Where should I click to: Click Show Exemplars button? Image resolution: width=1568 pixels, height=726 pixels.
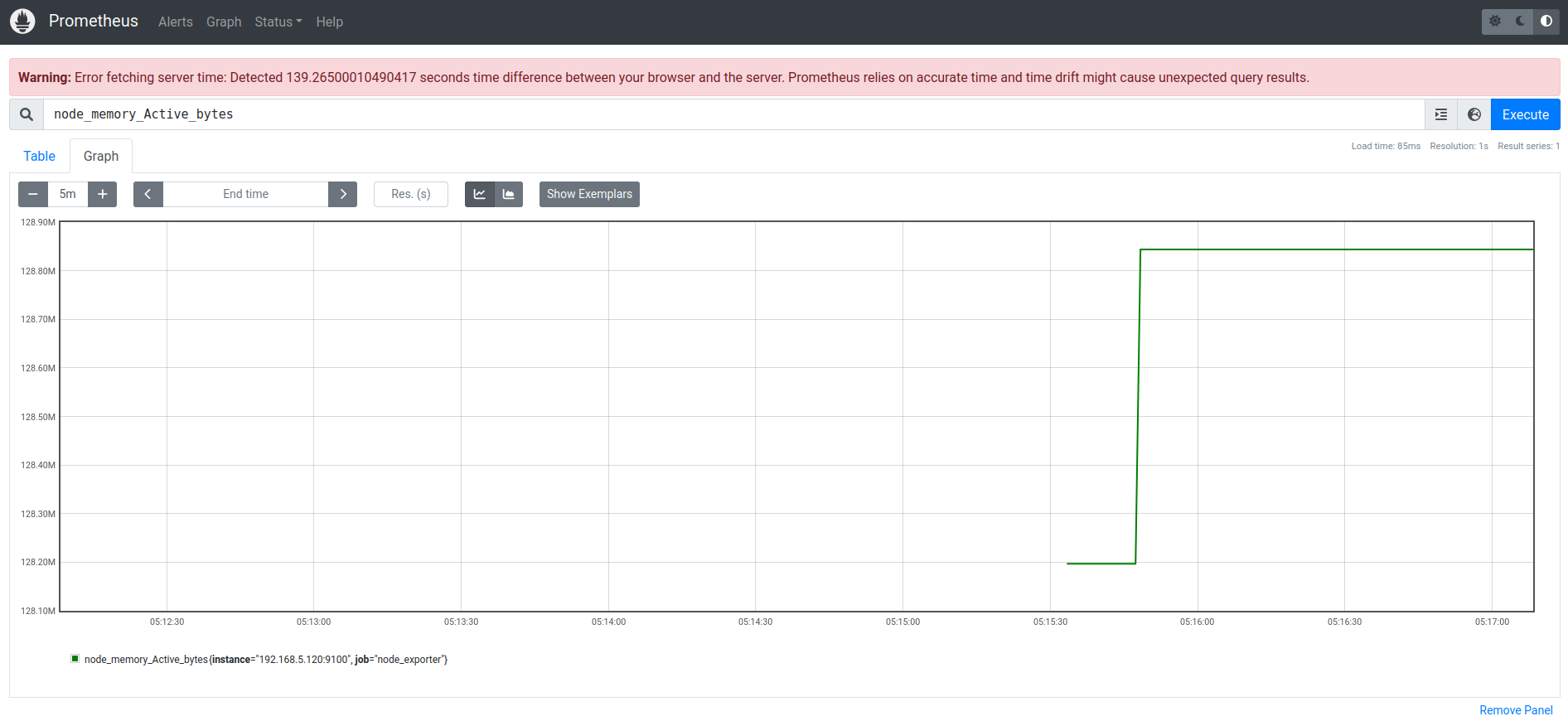[x=589, y=194]
